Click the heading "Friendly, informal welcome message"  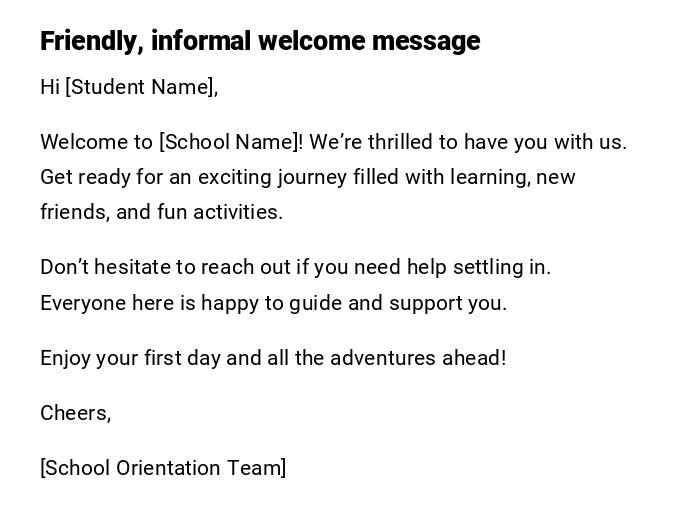[260, 41]
